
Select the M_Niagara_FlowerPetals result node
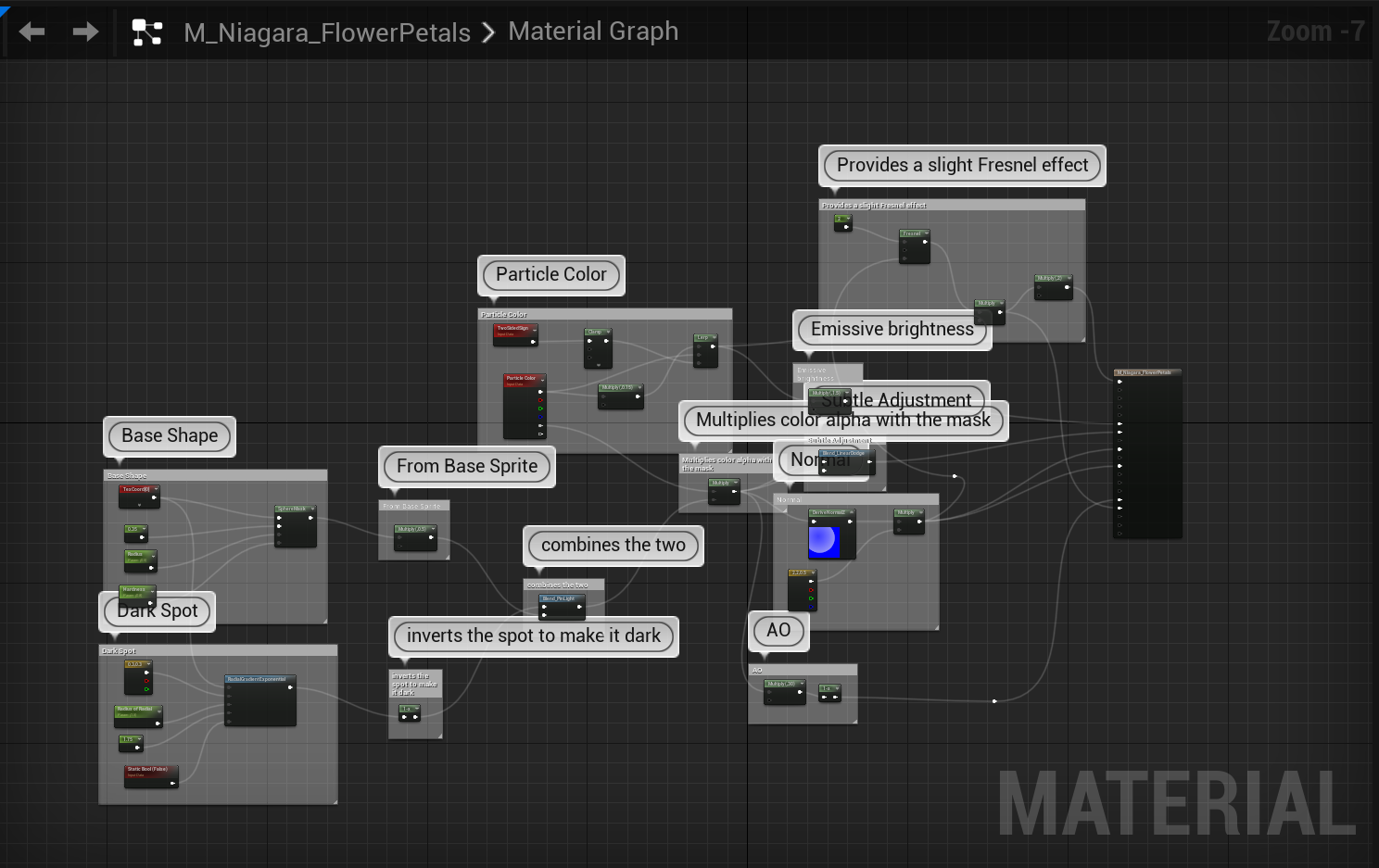tap(1147, 453)
